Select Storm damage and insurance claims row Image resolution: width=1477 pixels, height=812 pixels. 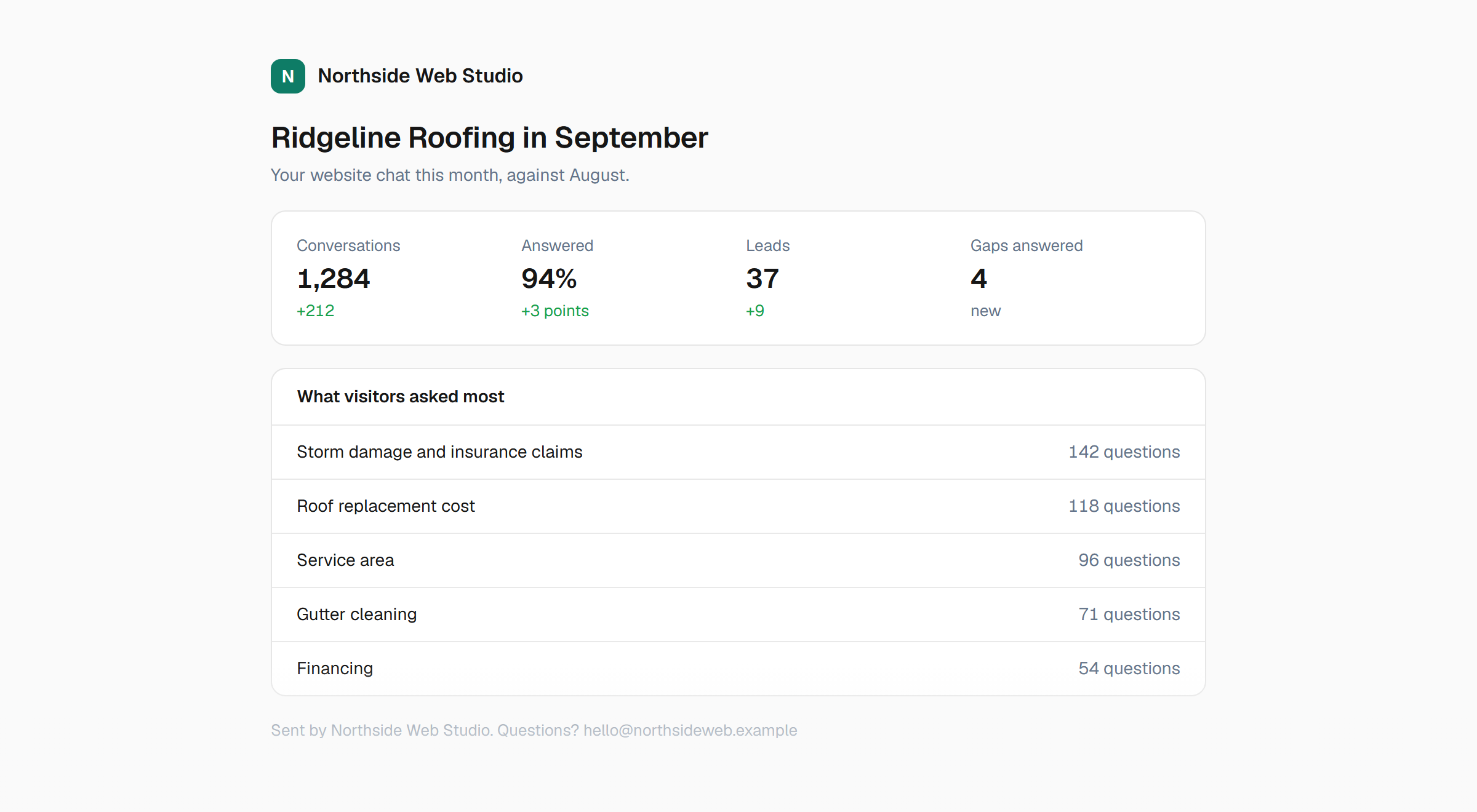tap(738, 452)
